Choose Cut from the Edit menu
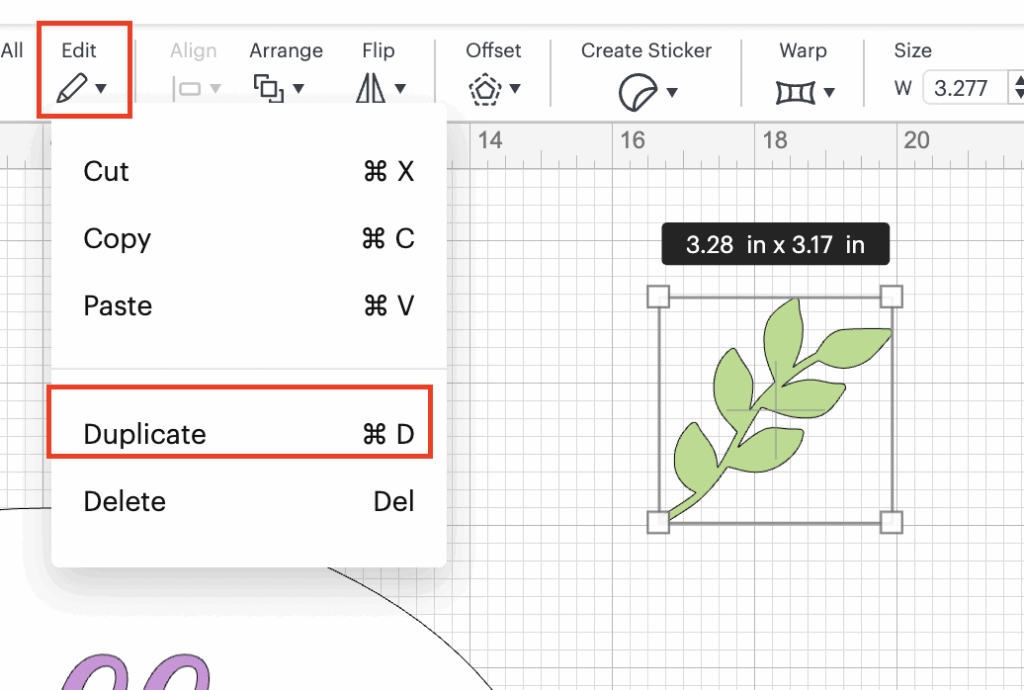The width and height of the screenshot is (1024, 690). click(107, 171)
